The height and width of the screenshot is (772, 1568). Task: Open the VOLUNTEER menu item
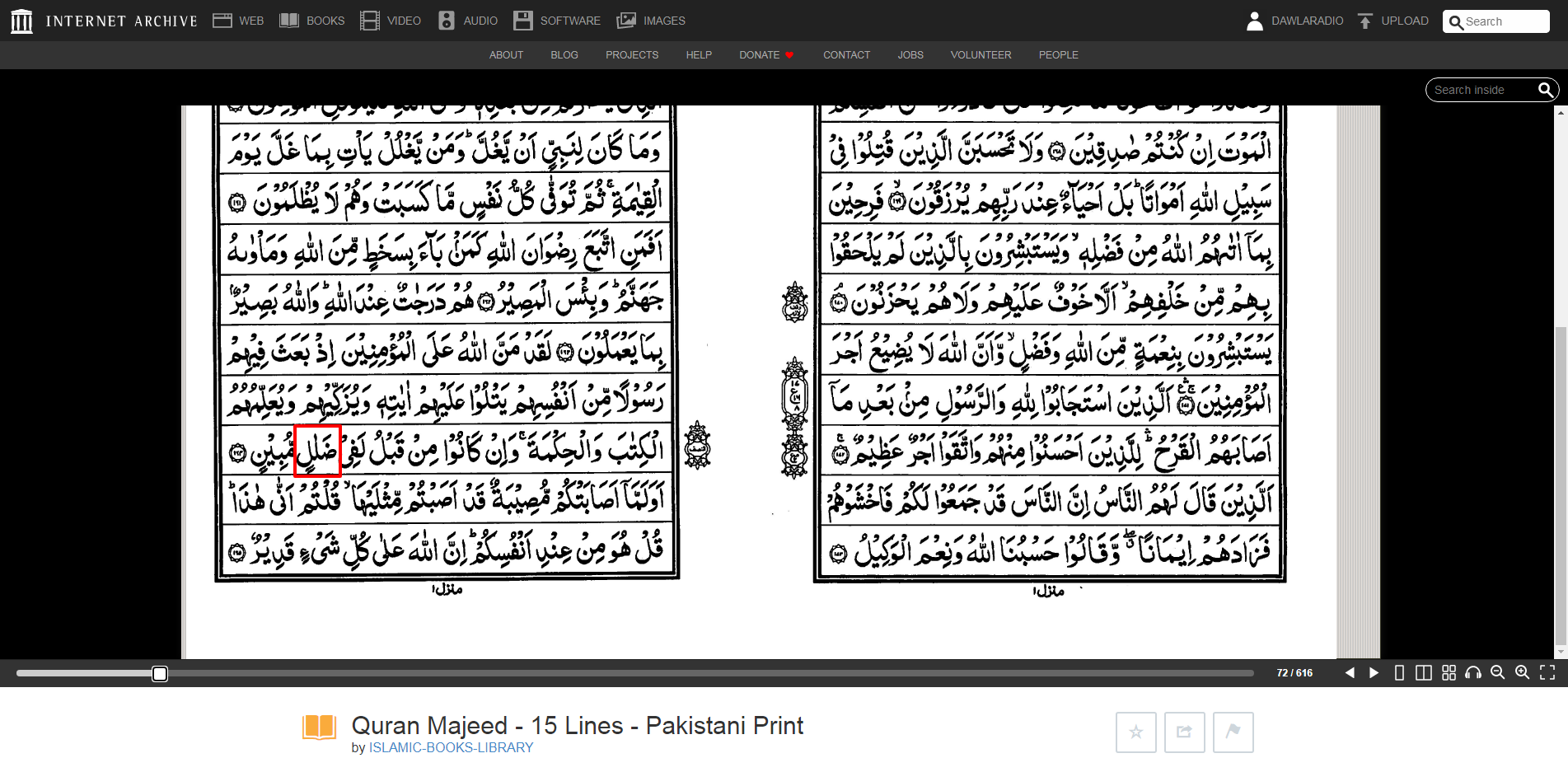981,55
